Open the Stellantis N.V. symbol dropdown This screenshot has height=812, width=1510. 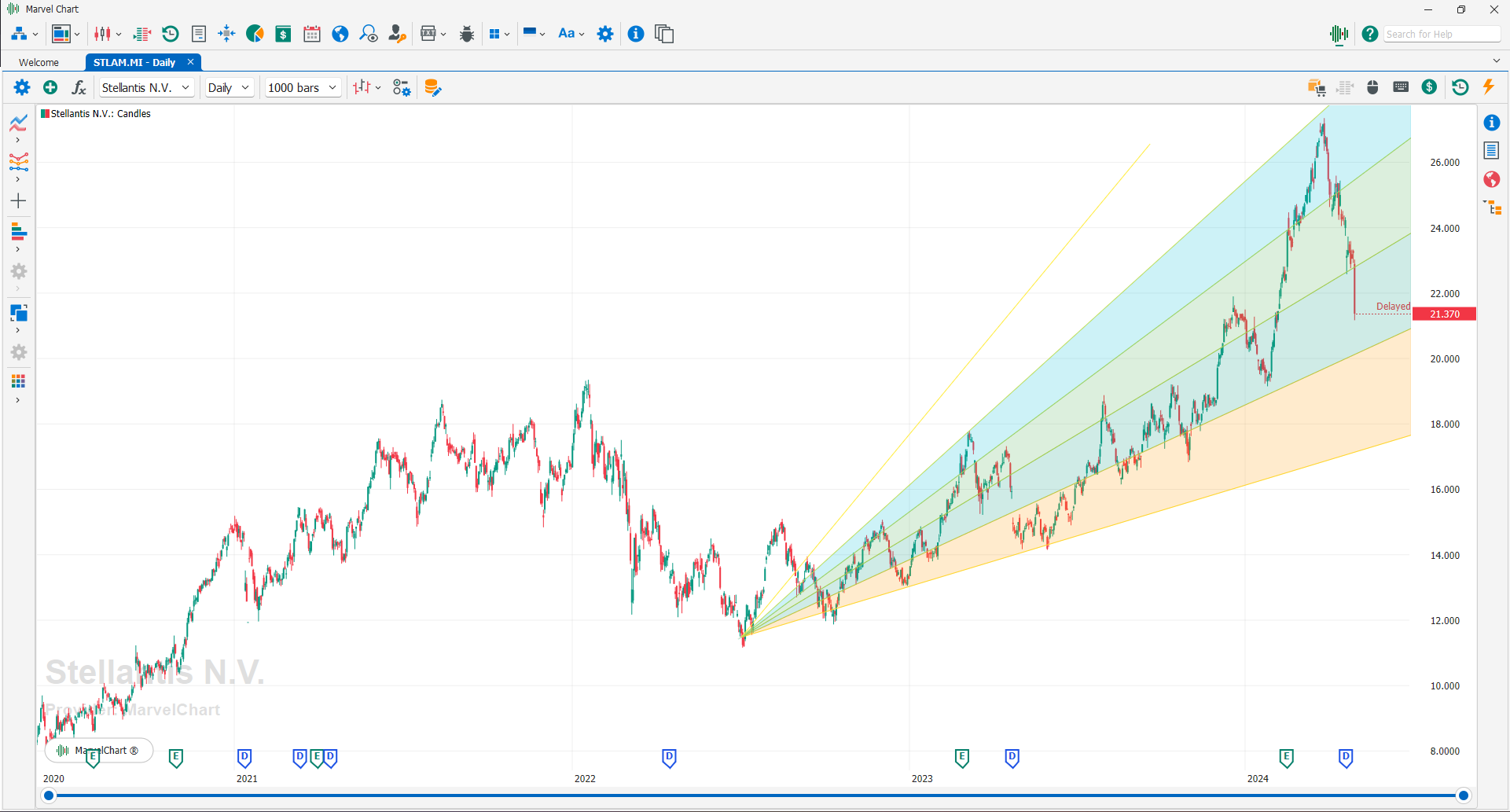146,87
